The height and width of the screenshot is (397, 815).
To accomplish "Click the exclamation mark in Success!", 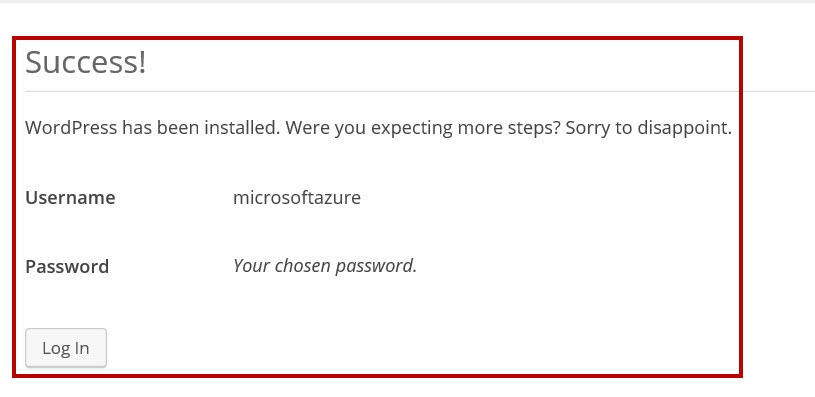I will click(142, 62).
